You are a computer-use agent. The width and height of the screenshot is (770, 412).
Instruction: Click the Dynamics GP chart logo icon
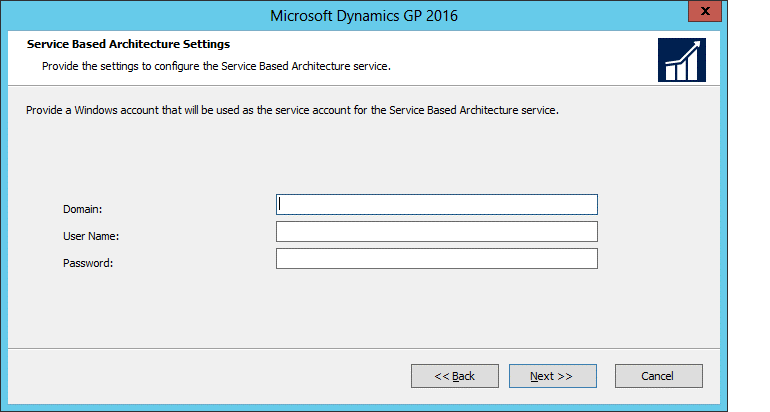pos(682,60)
